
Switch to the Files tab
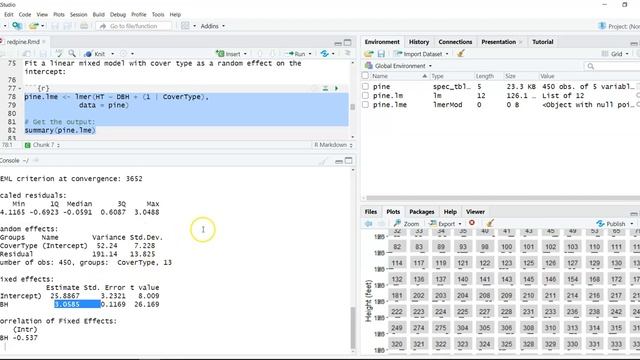coord(371,211)
